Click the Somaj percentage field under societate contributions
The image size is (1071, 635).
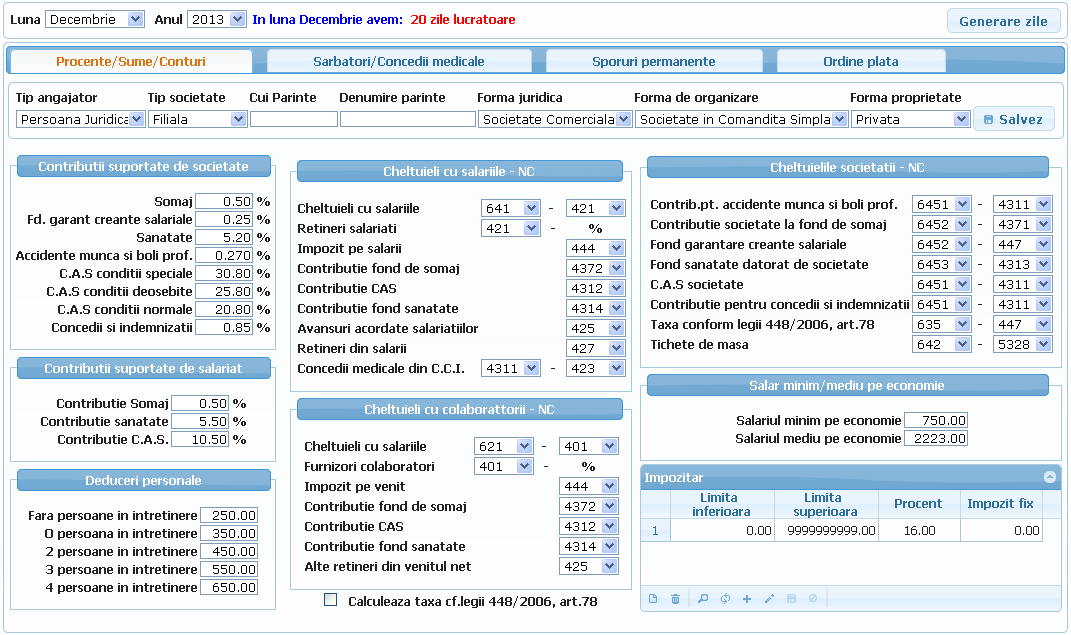[224, 201]
